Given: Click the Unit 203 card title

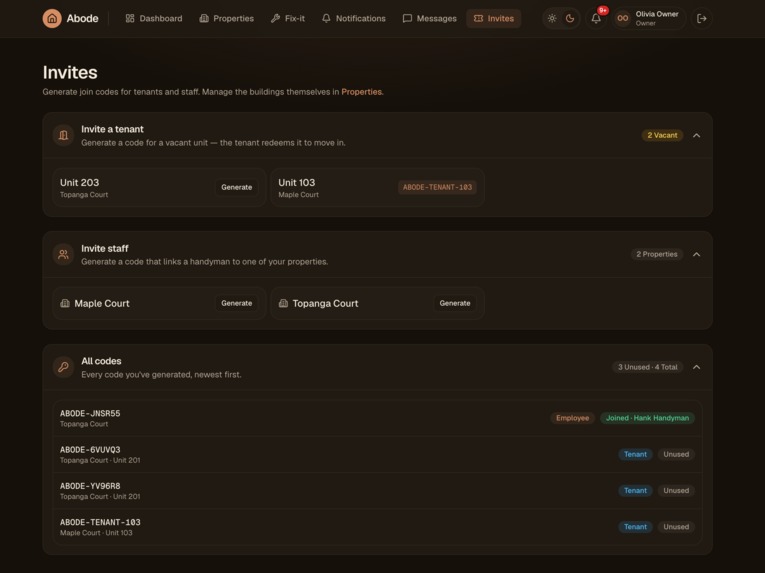Looking at the screenshot, I should pyautogui.click(x=80, y=183).
